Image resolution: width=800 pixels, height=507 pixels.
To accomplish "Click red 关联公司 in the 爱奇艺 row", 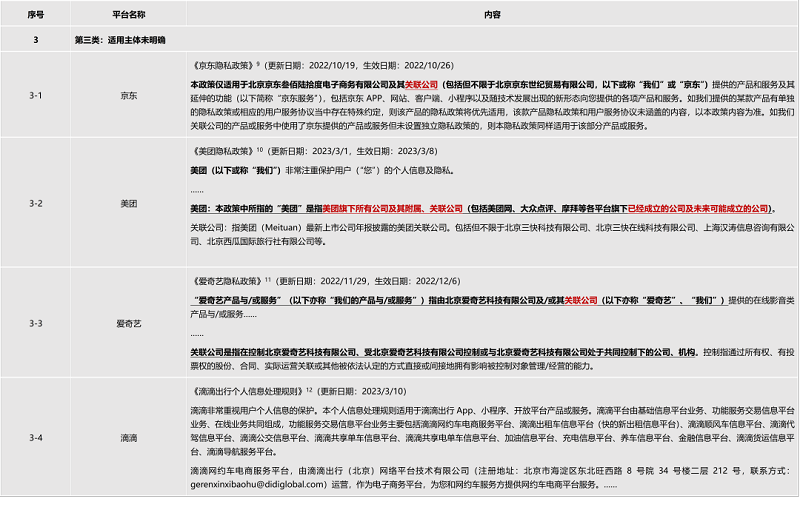I will pos(581,300).
